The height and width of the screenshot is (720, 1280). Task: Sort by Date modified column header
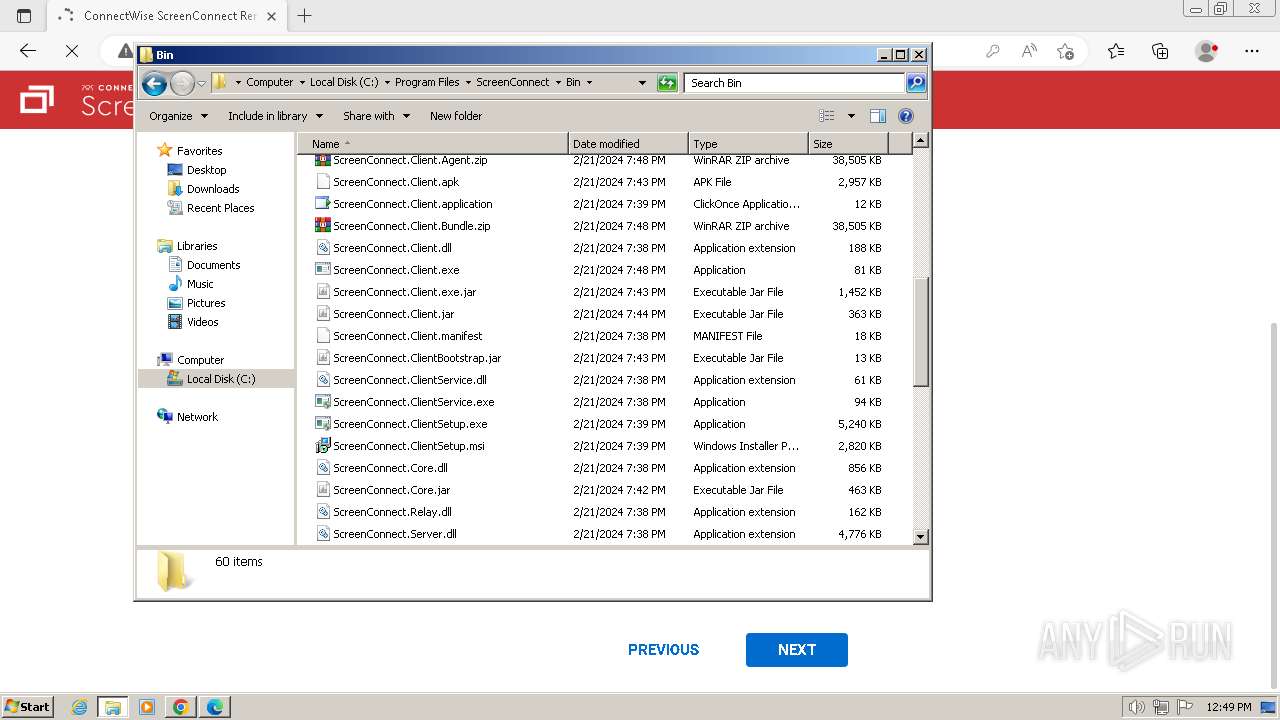[x=628, y=144]
